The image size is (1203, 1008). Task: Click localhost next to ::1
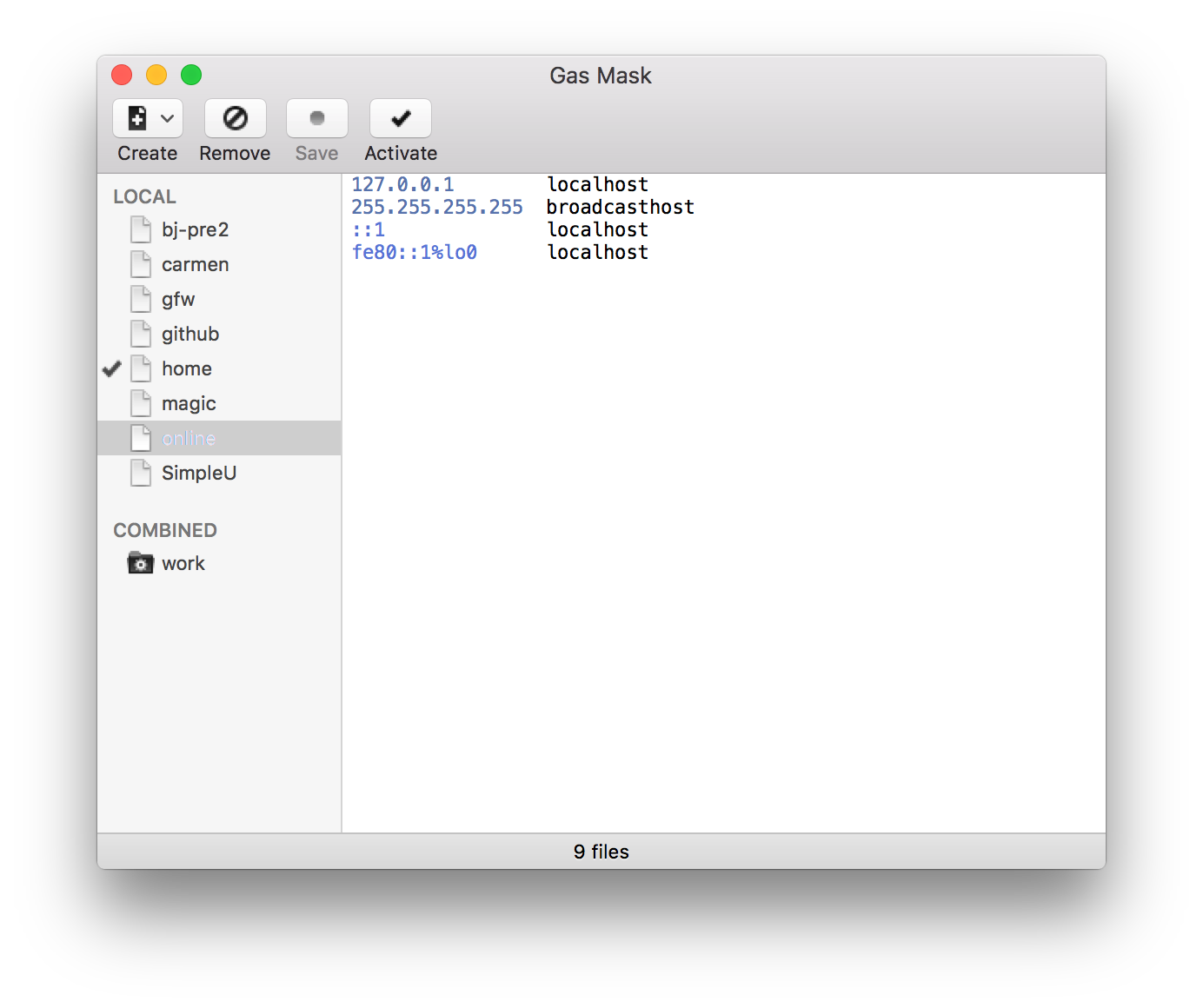tap(598, 229)
